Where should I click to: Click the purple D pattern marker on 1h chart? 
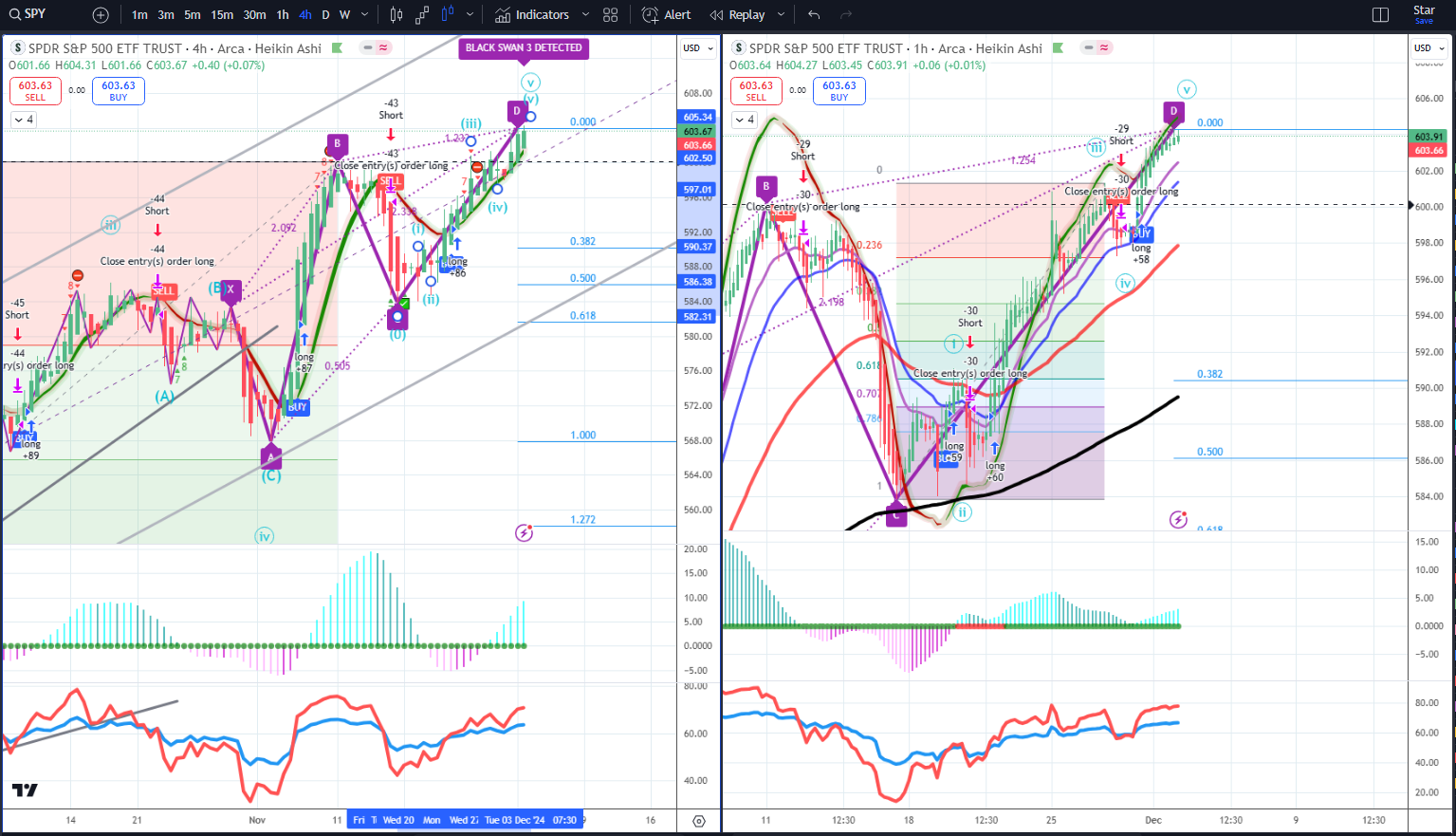(1174, 112)
